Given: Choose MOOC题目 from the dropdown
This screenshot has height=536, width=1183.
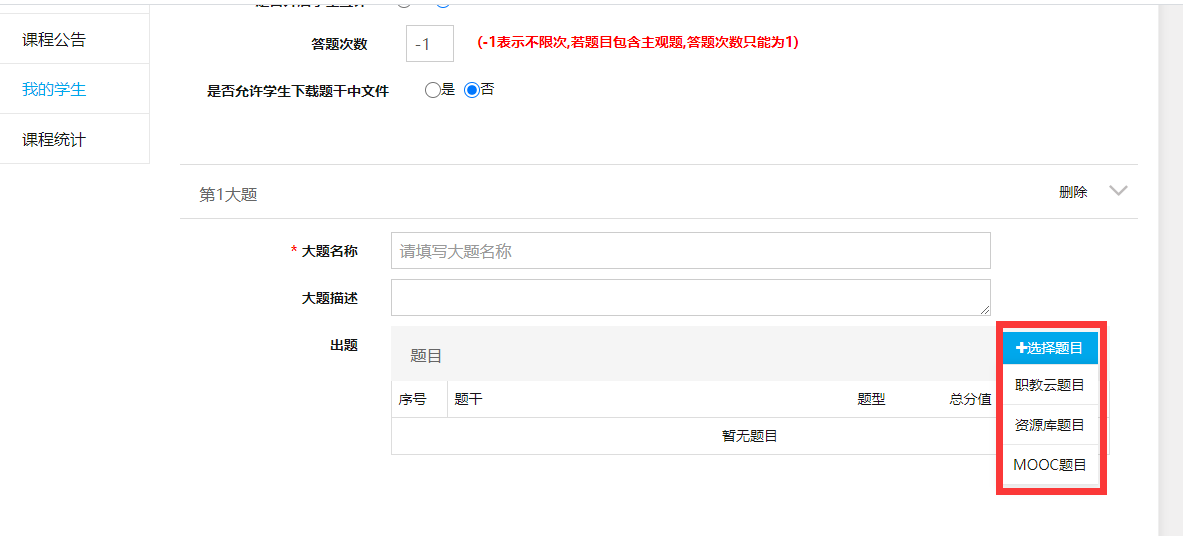Looking at the screenshot, I should click(x=1050, y=464).
